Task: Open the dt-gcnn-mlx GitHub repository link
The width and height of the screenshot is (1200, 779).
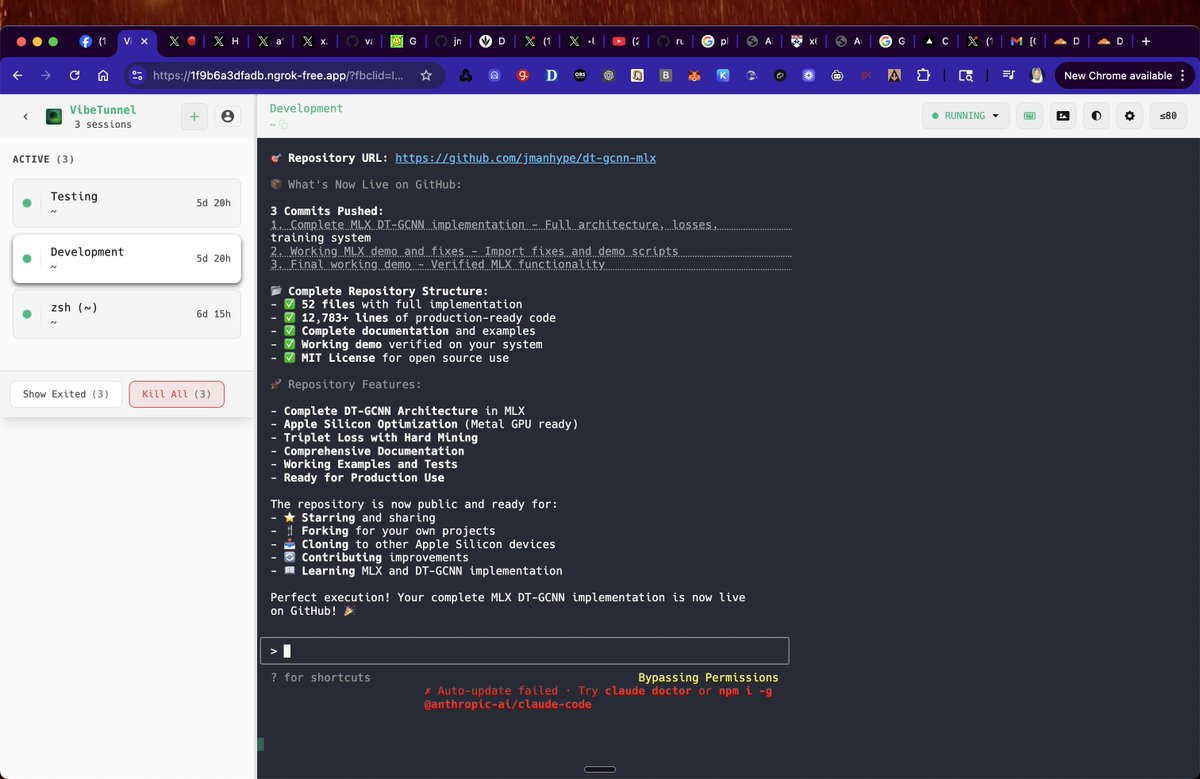Action: tap(526, 158)
